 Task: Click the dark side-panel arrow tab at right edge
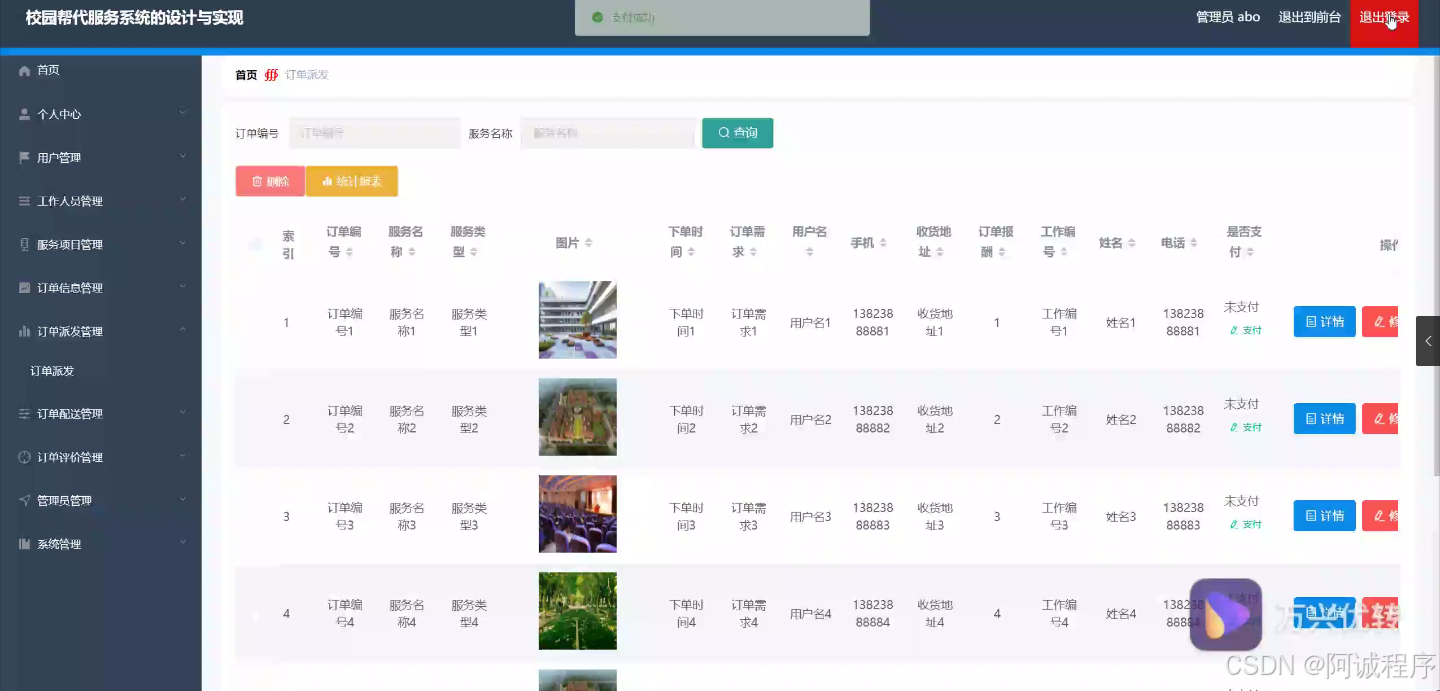tap(1428, 341)
